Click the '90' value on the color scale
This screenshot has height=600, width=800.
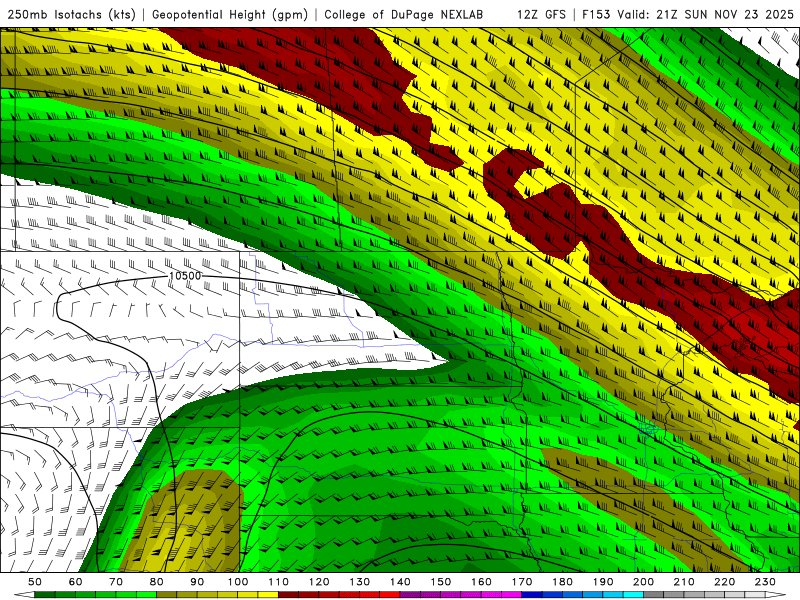197,582
